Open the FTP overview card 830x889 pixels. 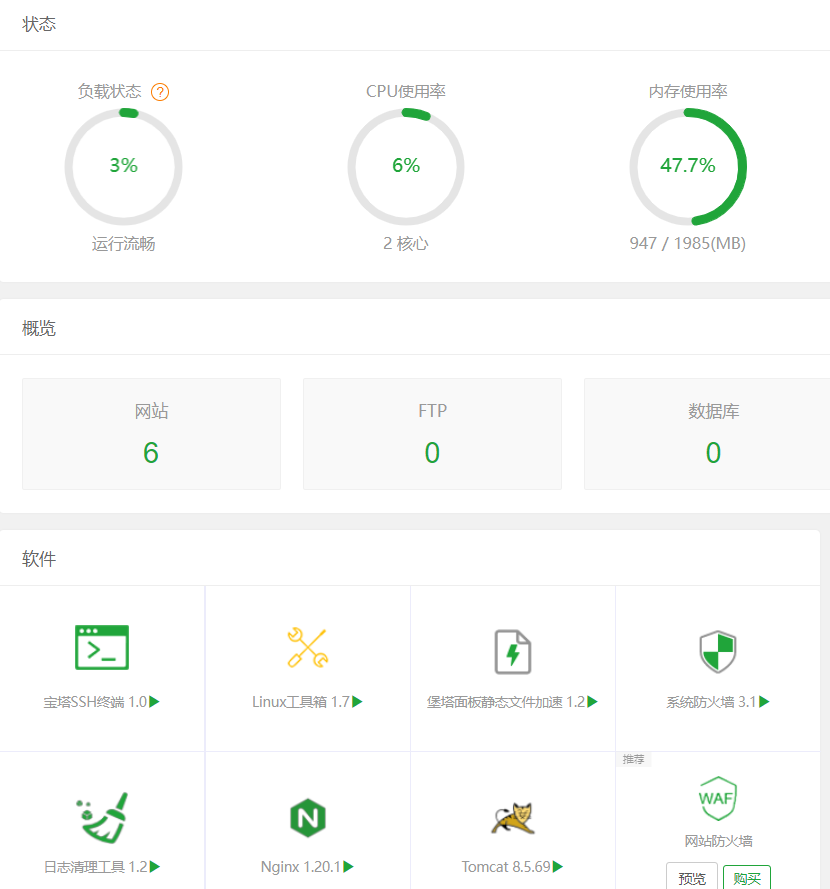point(432,434)
